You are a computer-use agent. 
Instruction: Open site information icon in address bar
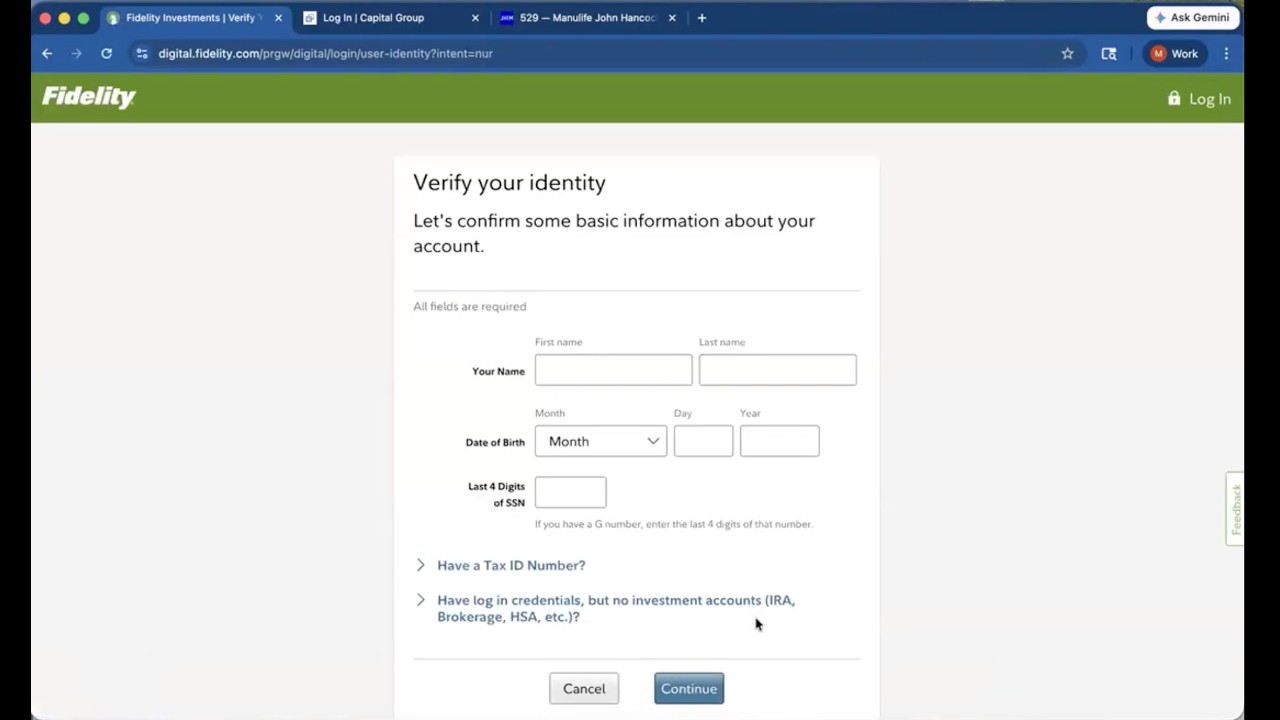142,53
